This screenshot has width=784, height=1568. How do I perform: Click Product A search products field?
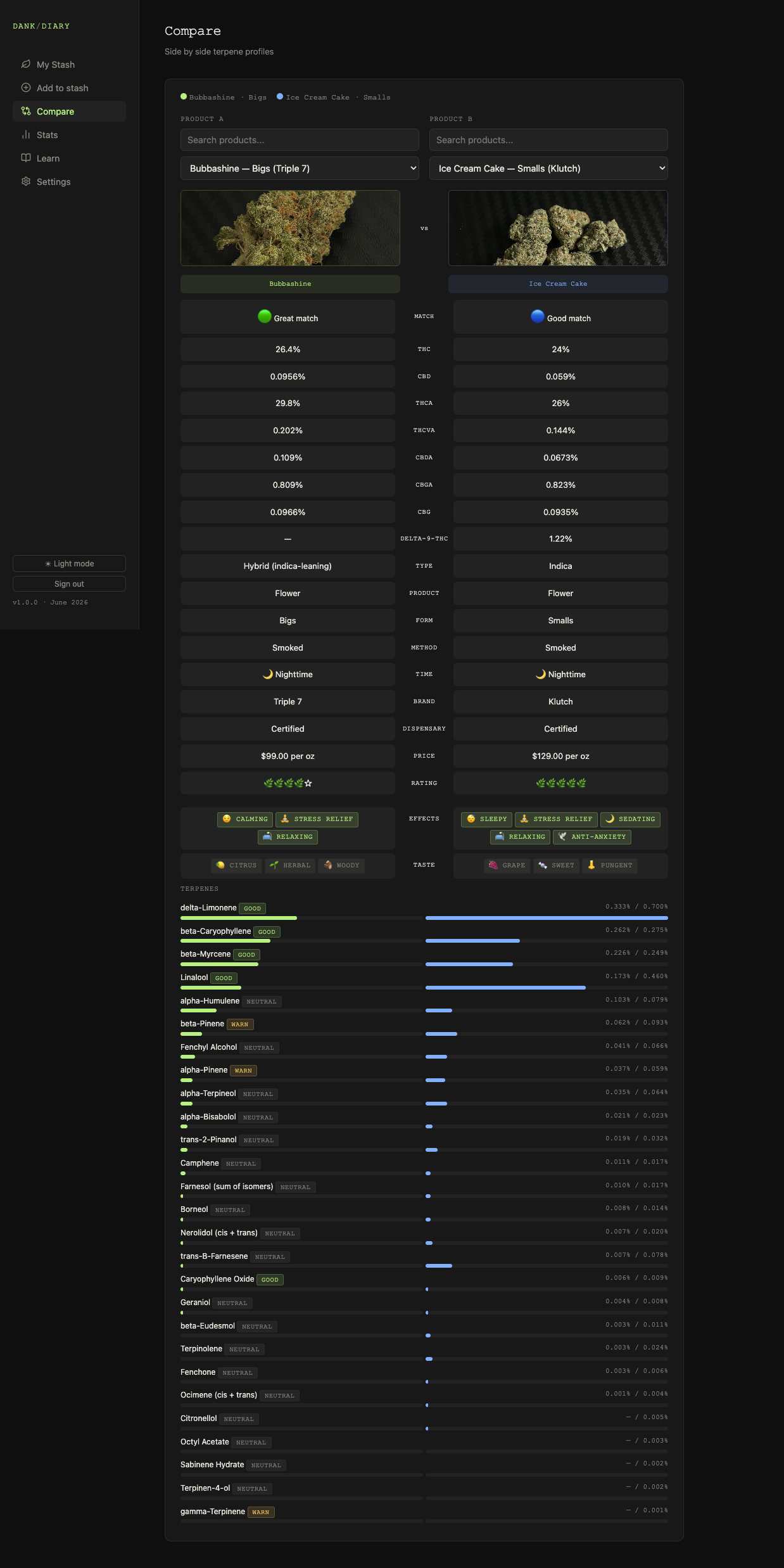tap(300, 140)
